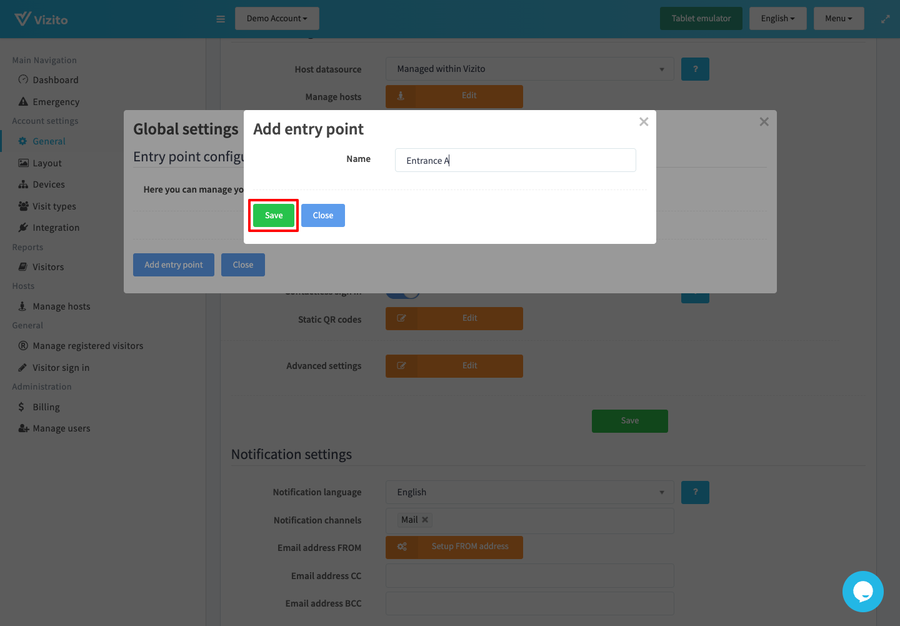Select Emergency in the main navigation
The height and width of the screenshot is (626, 900).
(x=54, y=101)
